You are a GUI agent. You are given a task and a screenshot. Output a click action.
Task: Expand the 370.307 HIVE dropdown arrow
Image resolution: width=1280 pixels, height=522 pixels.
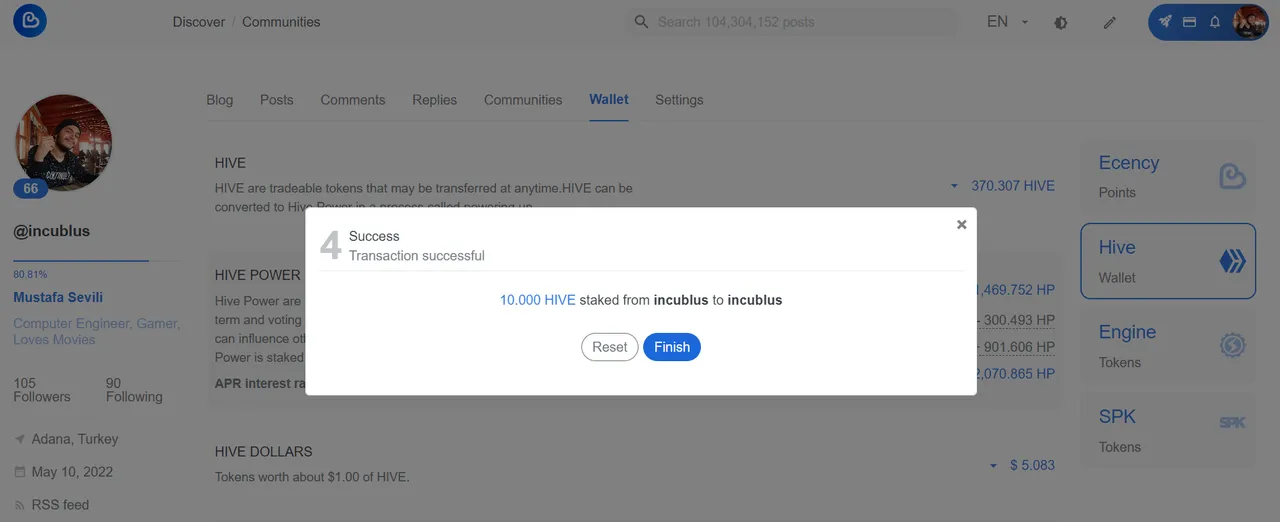click(955, 186)
